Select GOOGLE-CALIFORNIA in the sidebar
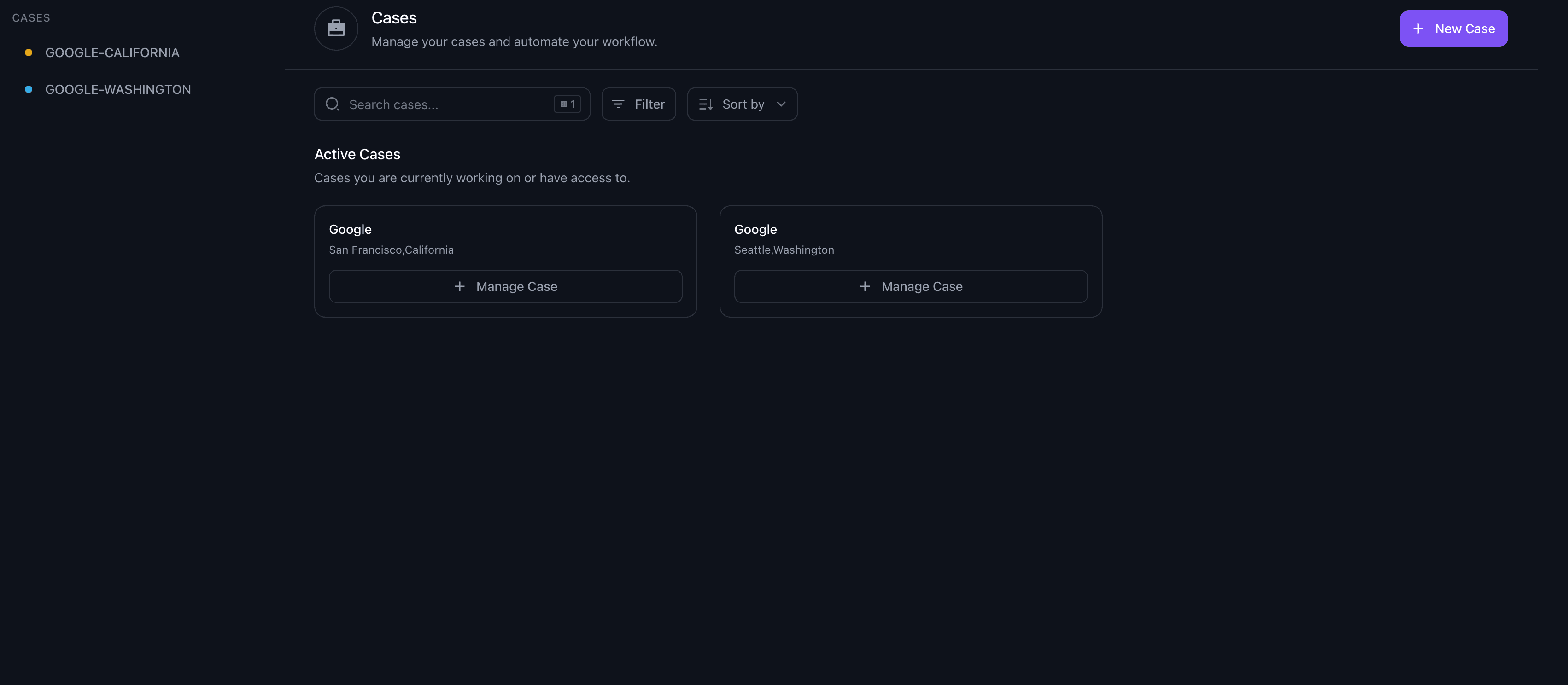1568x685 pixels. (x=112, y=52)
